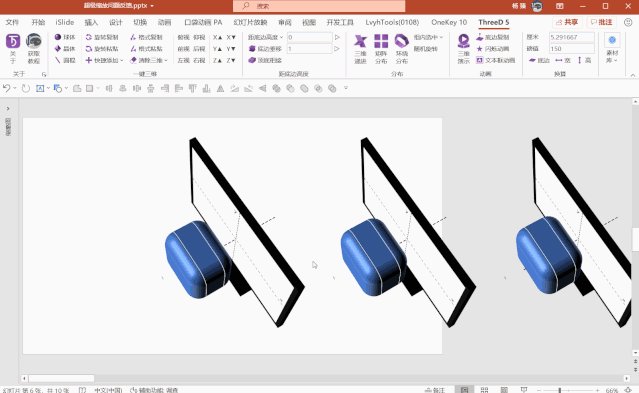Click the redo arrow in quick toolbar

(26, 88)
